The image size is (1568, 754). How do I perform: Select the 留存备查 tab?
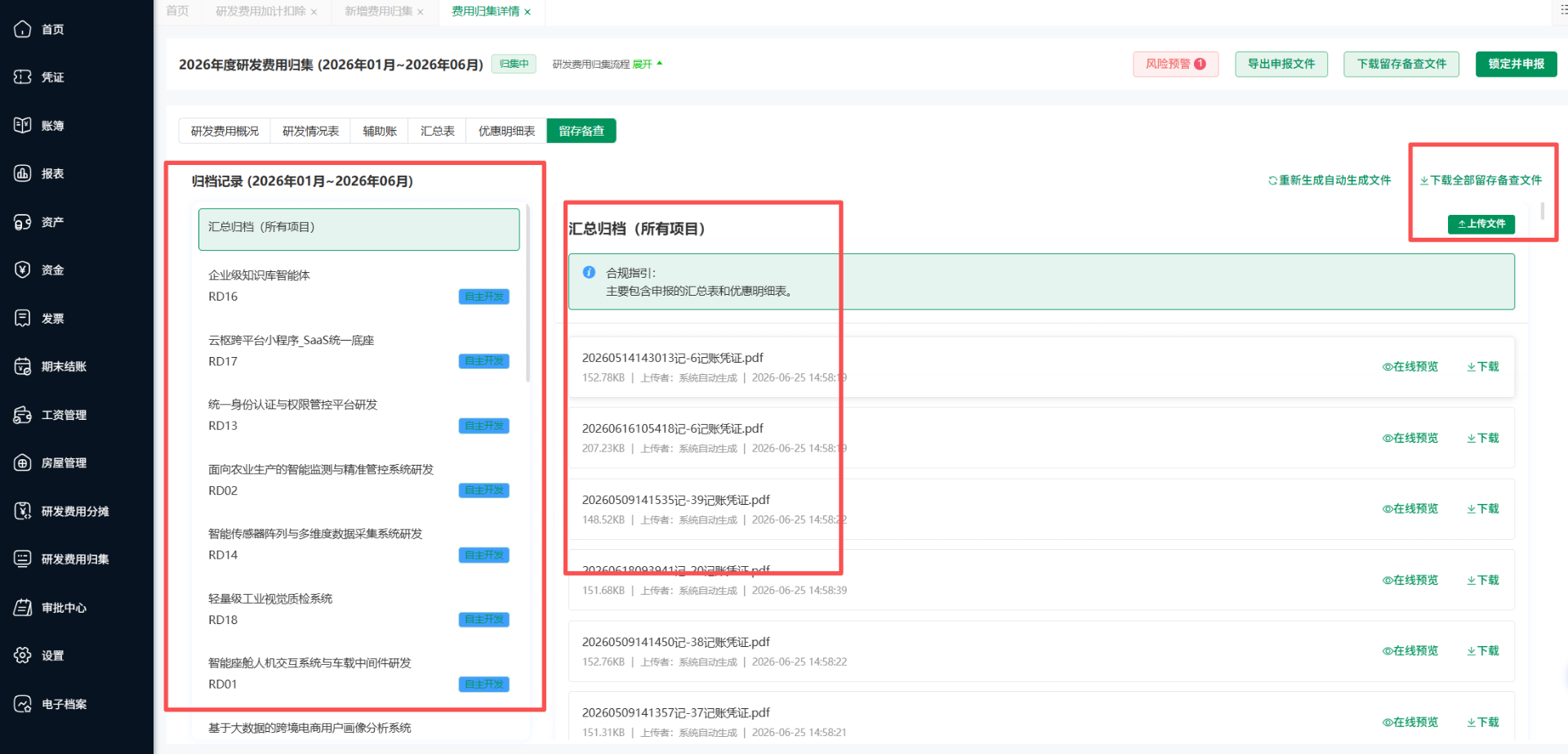tap(581, 131)
